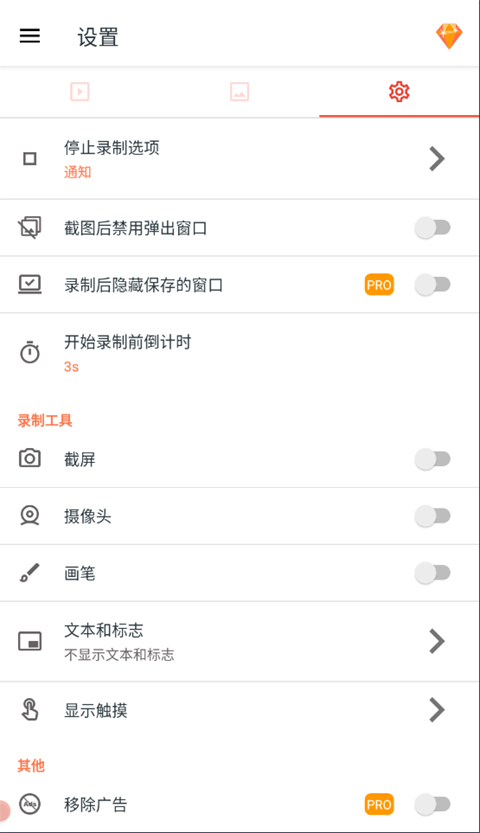Switch to the screenshots image tab
The height and width of the screenshot is (833, 480).
click(x=239, y=91)
